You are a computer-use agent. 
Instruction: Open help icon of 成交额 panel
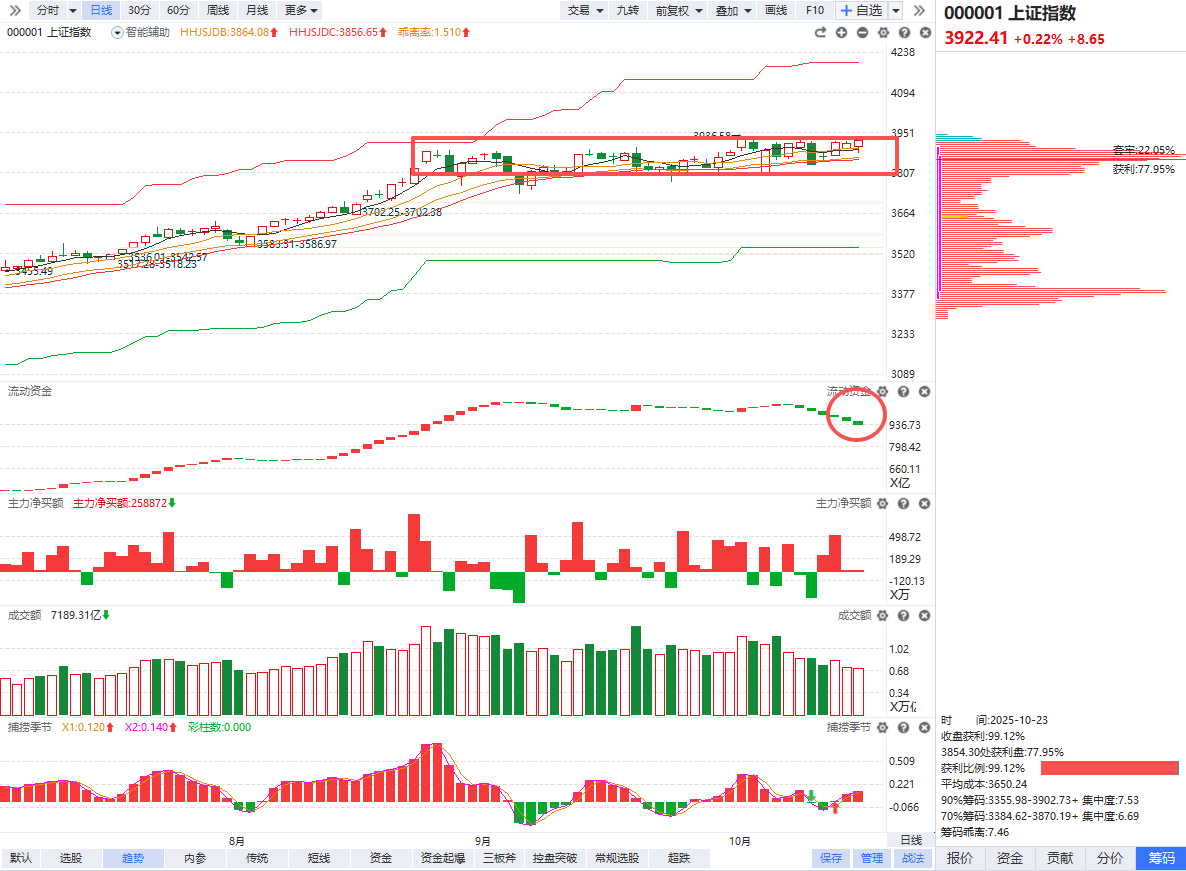903,615
